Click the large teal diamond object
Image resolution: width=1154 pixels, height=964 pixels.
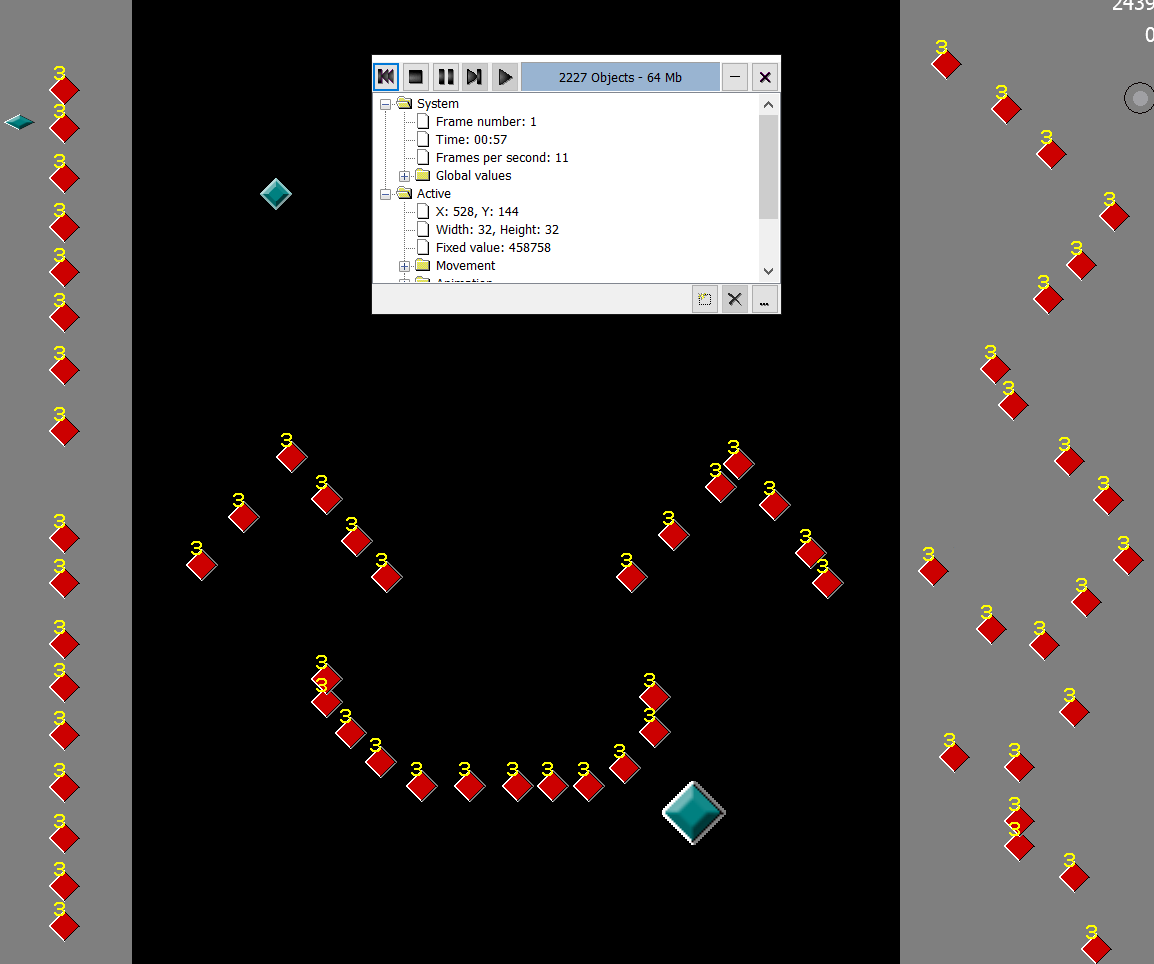(x=693, y=812)
